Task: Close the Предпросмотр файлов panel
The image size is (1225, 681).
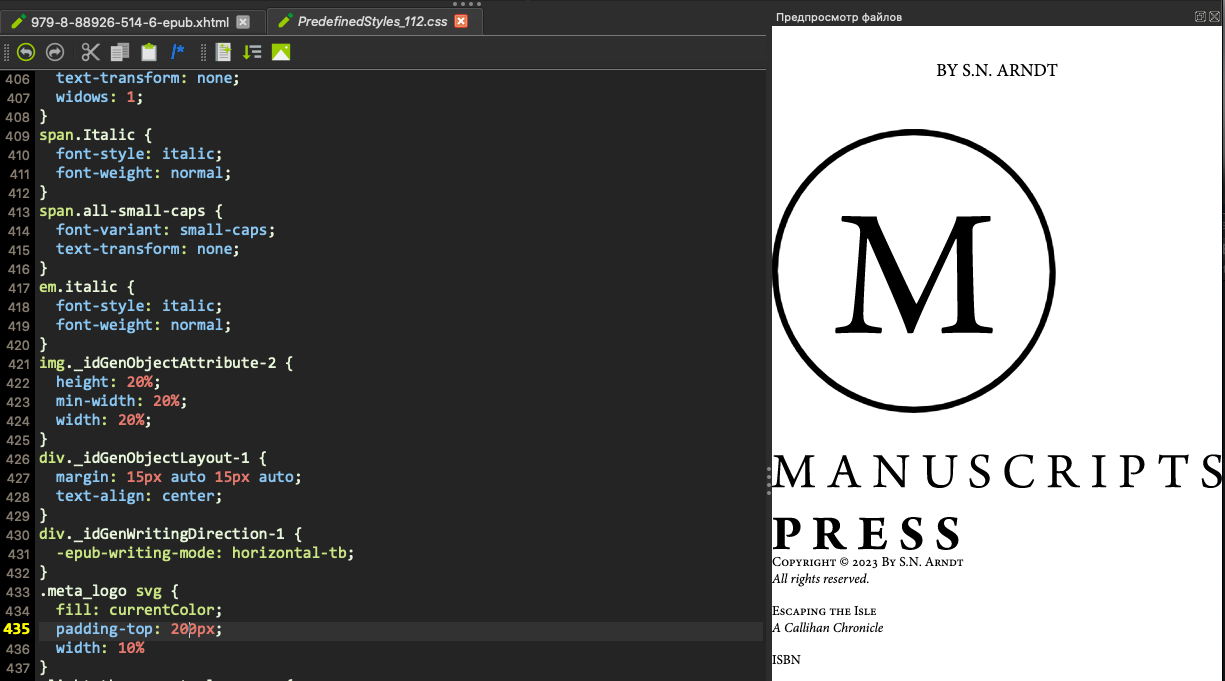Action: coord(1214,16)
